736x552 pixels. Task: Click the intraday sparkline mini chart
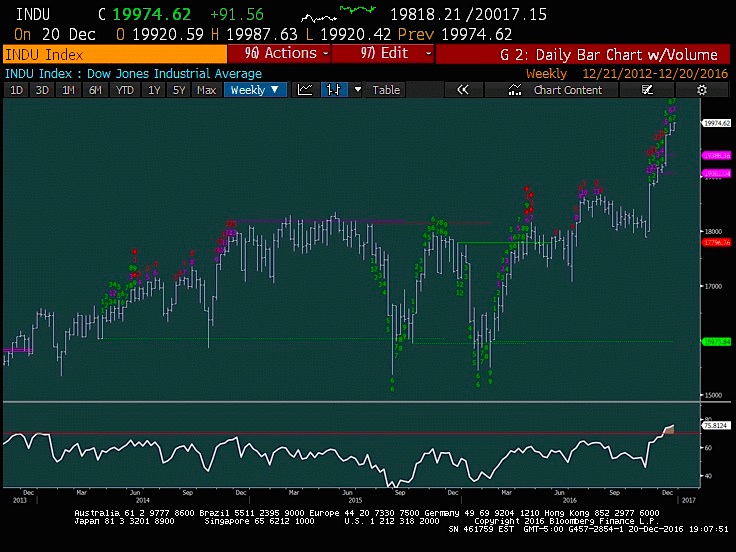pyautogui.click(x=338, y=14)
